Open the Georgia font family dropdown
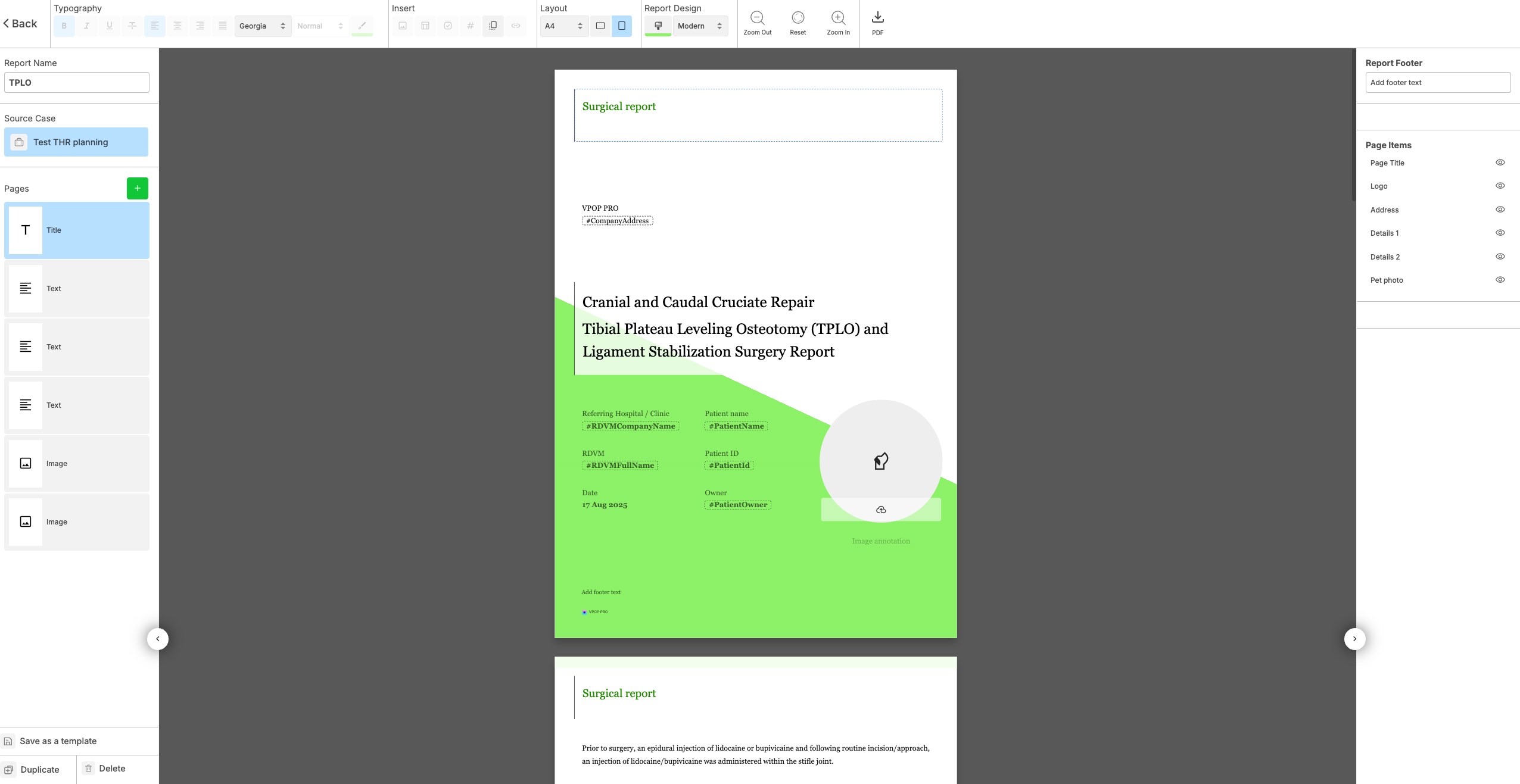This screenshot has height=784, width=1520. pos(263,26)
